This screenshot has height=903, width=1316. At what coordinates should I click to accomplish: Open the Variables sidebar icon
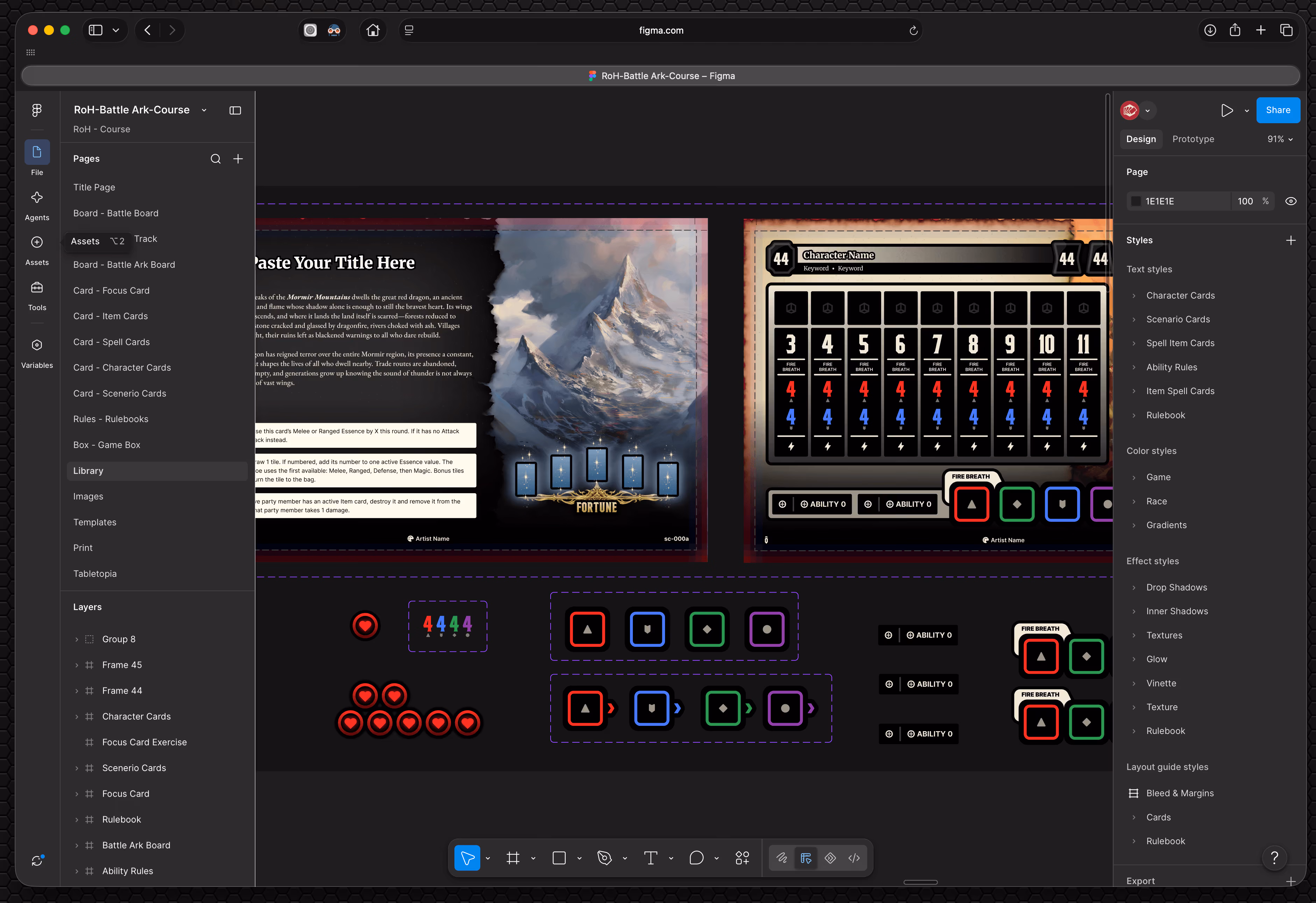pos(37,345)
